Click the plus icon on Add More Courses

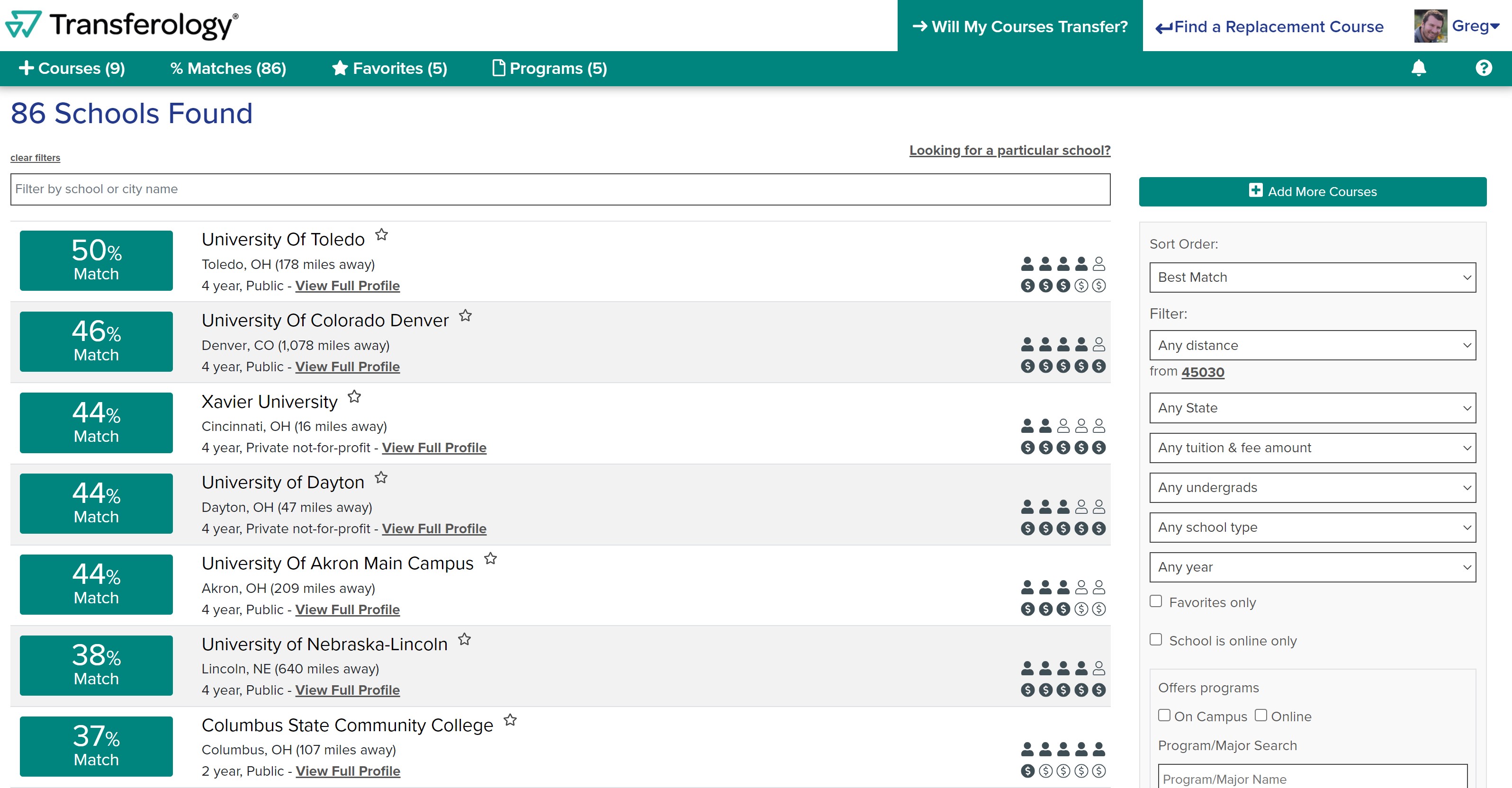click(1255, 190)
